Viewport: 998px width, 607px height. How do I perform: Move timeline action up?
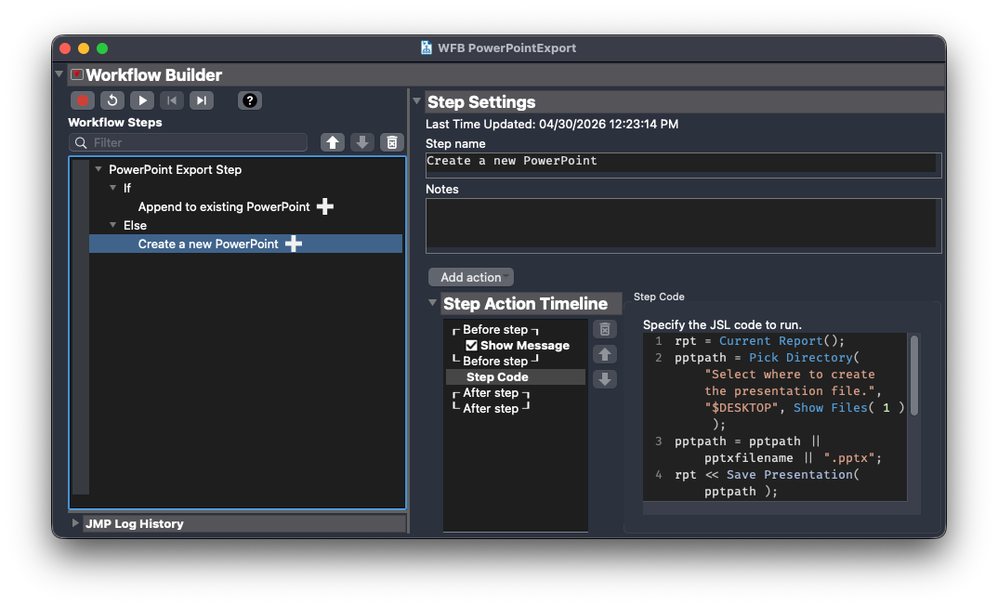click(605, 354)
